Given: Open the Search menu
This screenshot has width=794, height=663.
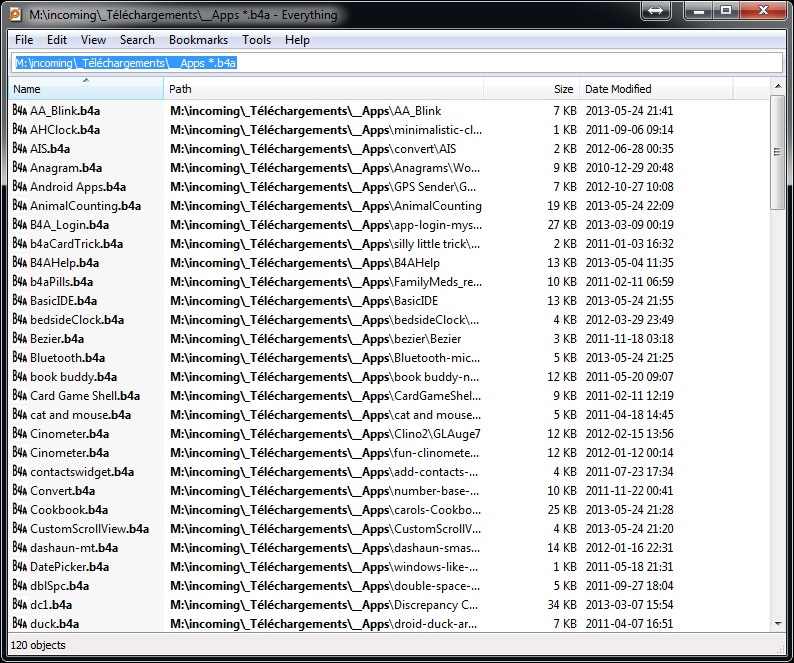Looking at the screenshot, I should 137,40.
